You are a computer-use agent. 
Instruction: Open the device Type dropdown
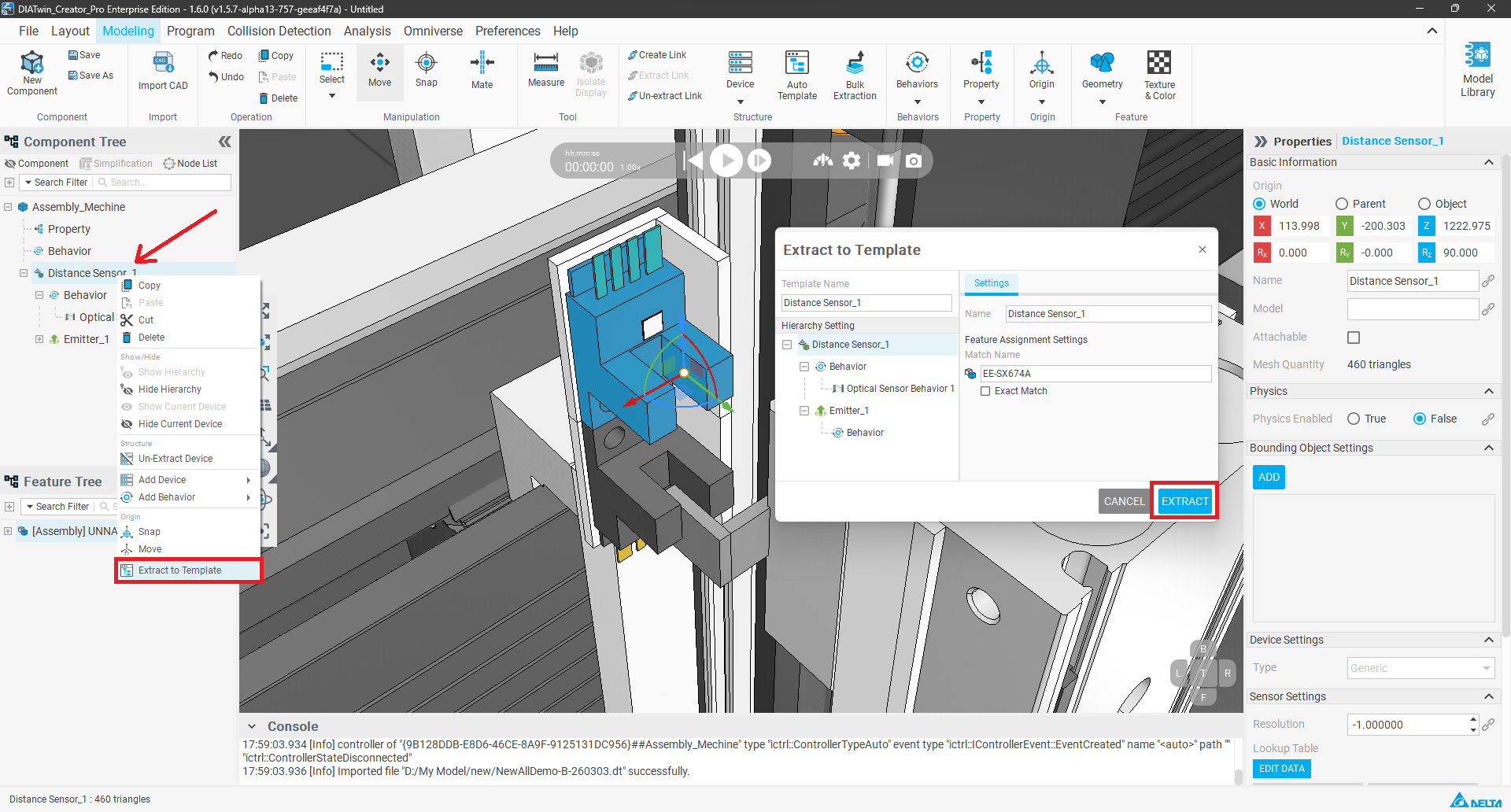[1420, 668]
